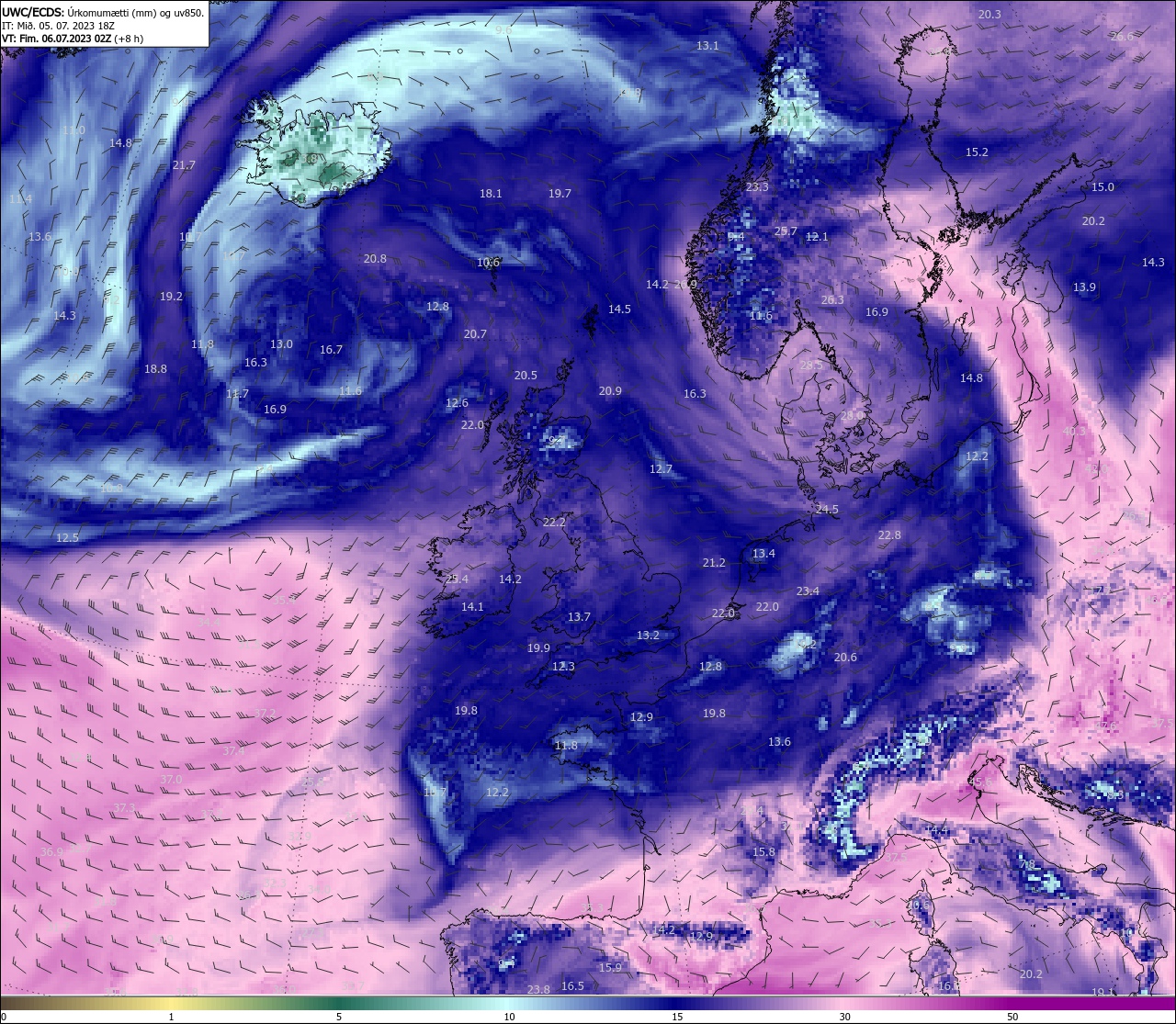The width and height of the screenshot is (1176, 1024).
Task: Click the map value 19.9
Action: click(x=538, y=648)
